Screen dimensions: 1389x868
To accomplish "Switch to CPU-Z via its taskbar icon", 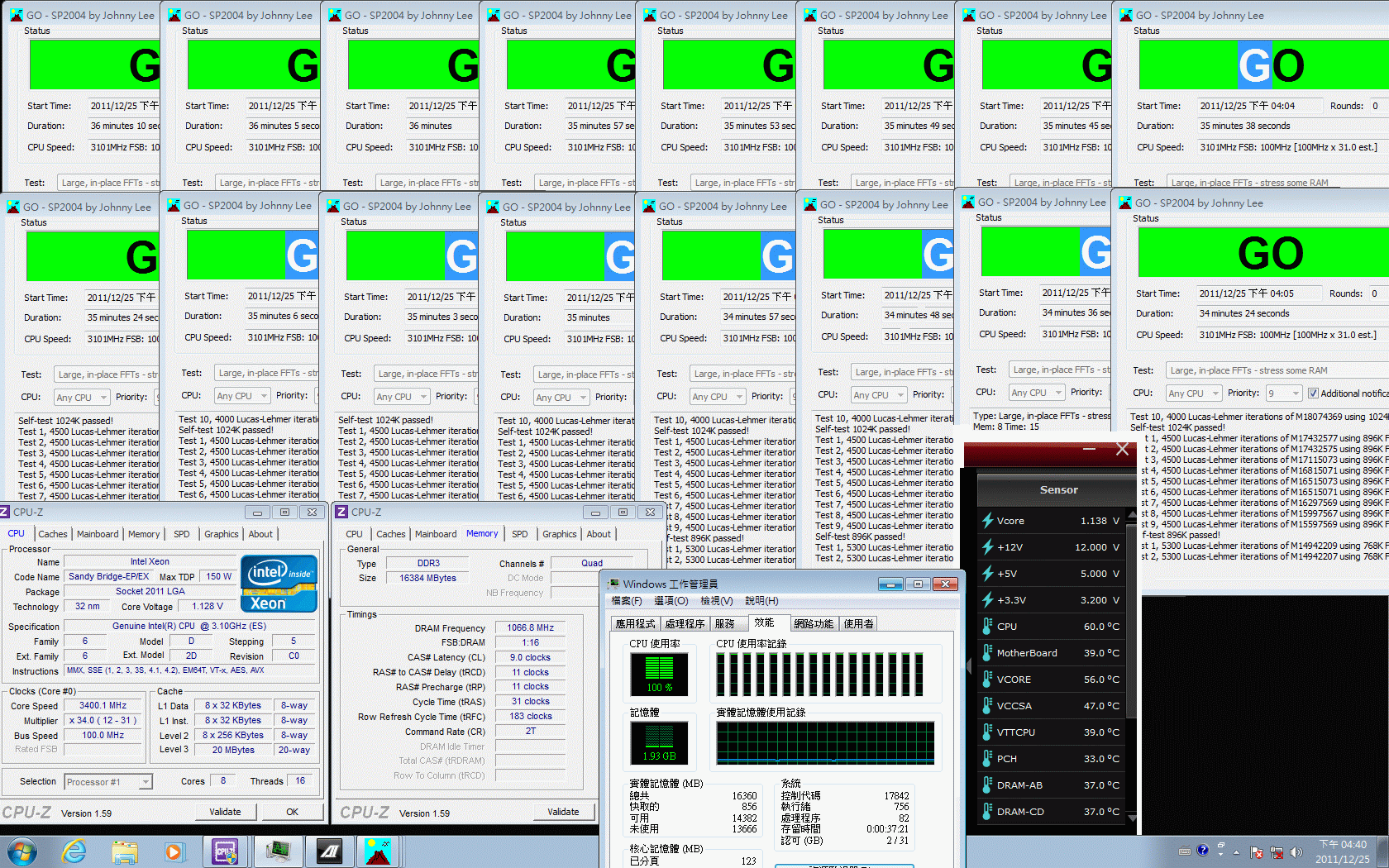I will coord(225,851).
